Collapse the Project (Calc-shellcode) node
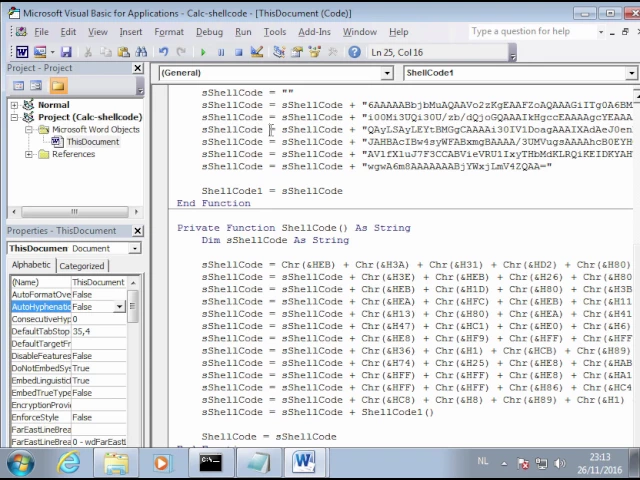This screenshot has width=640, height=480. [x=15, y=118]
